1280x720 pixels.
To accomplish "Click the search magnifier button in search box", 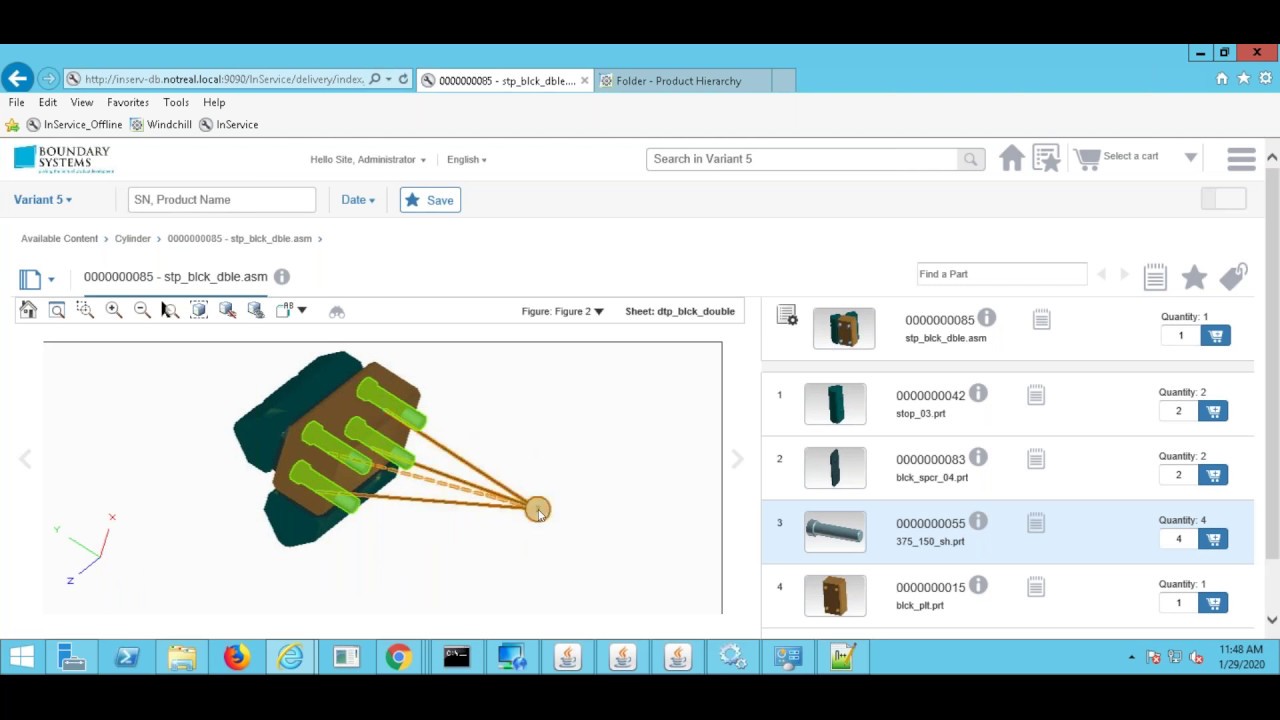I will tap(970, 159).
